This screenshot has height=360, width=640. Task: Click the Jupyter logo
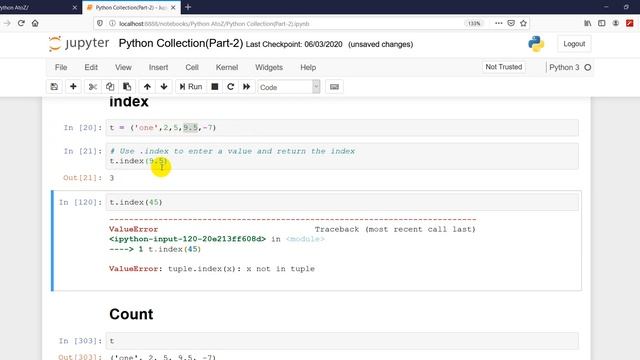(79, 43)
